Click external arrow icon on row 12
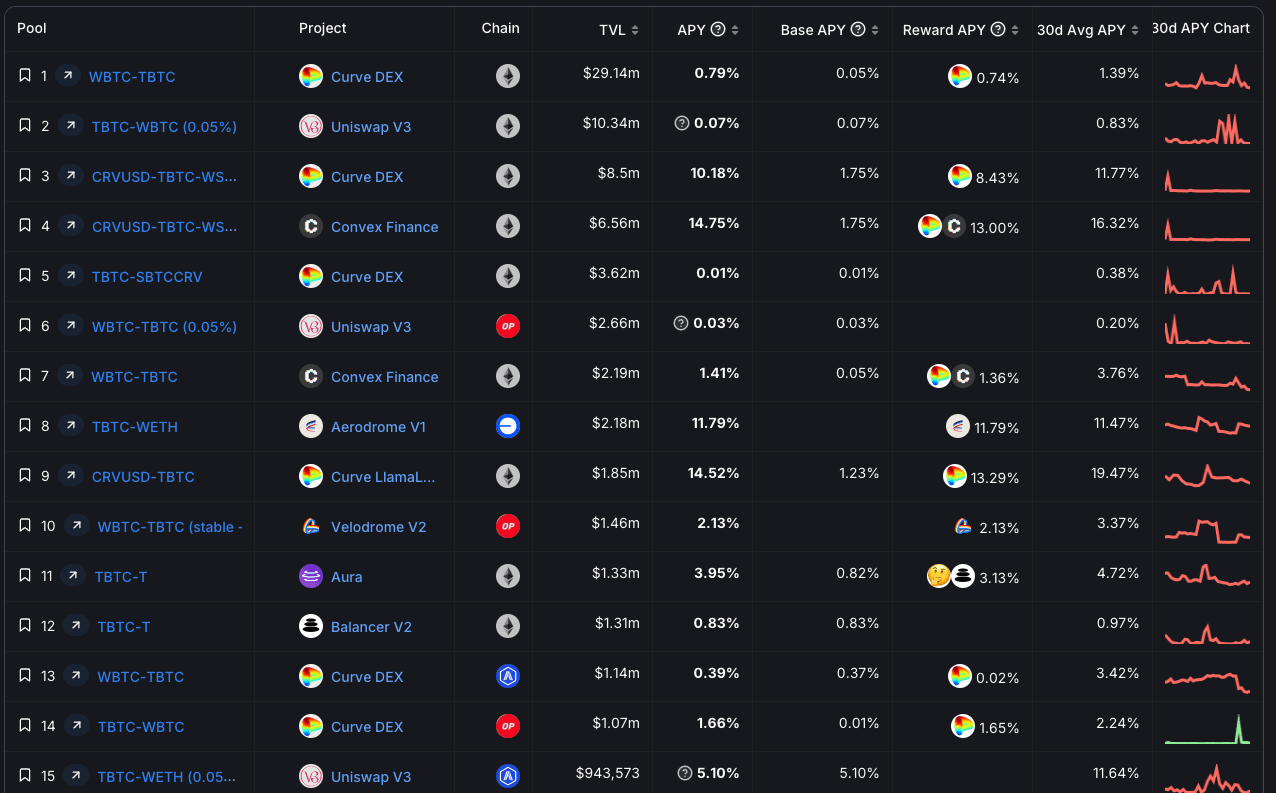Screen dimensions: 1276x793 pos(76,625)
